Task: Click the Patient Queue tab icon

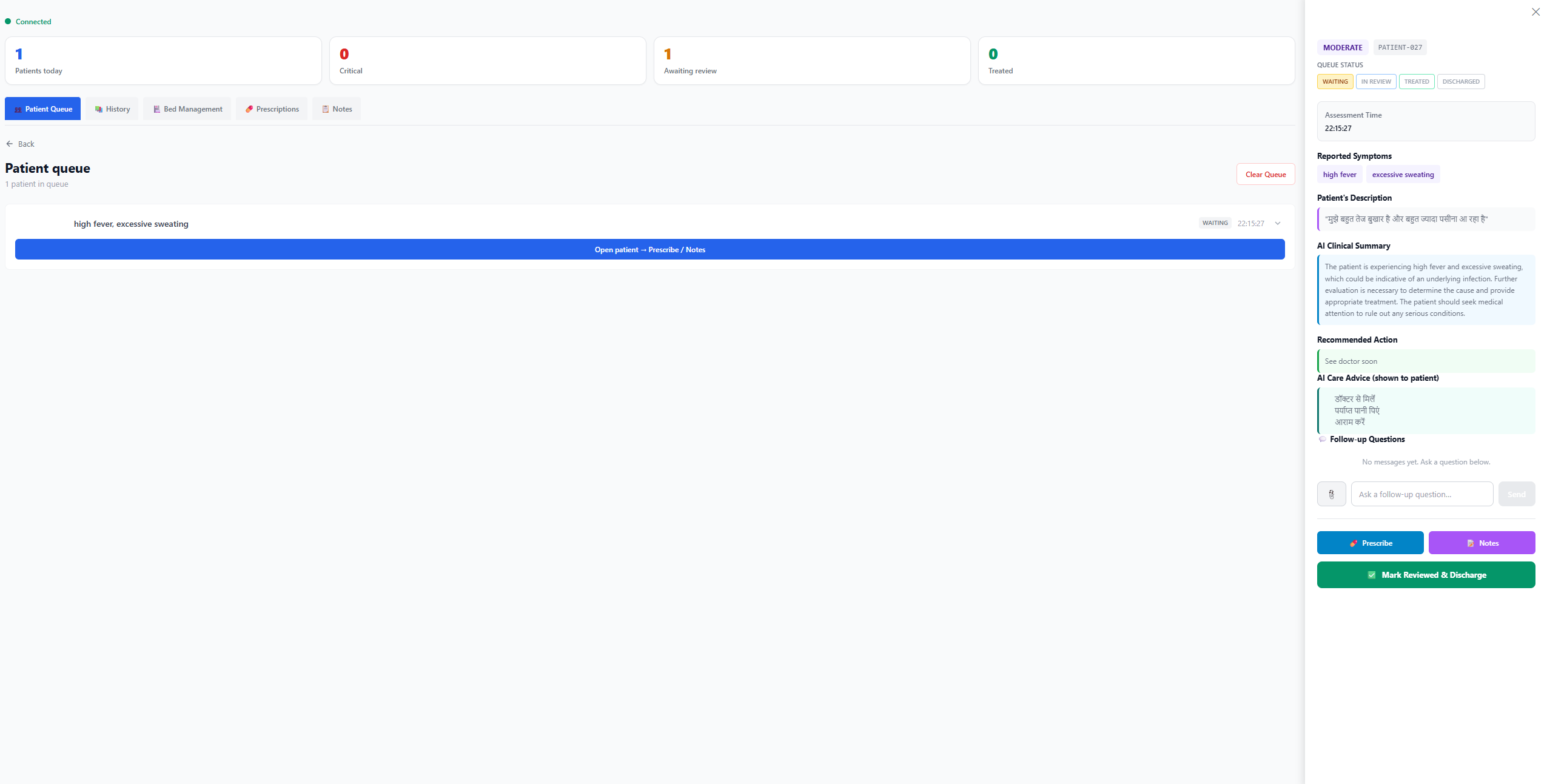Action: pyautogui.click(x=18, y=109)
